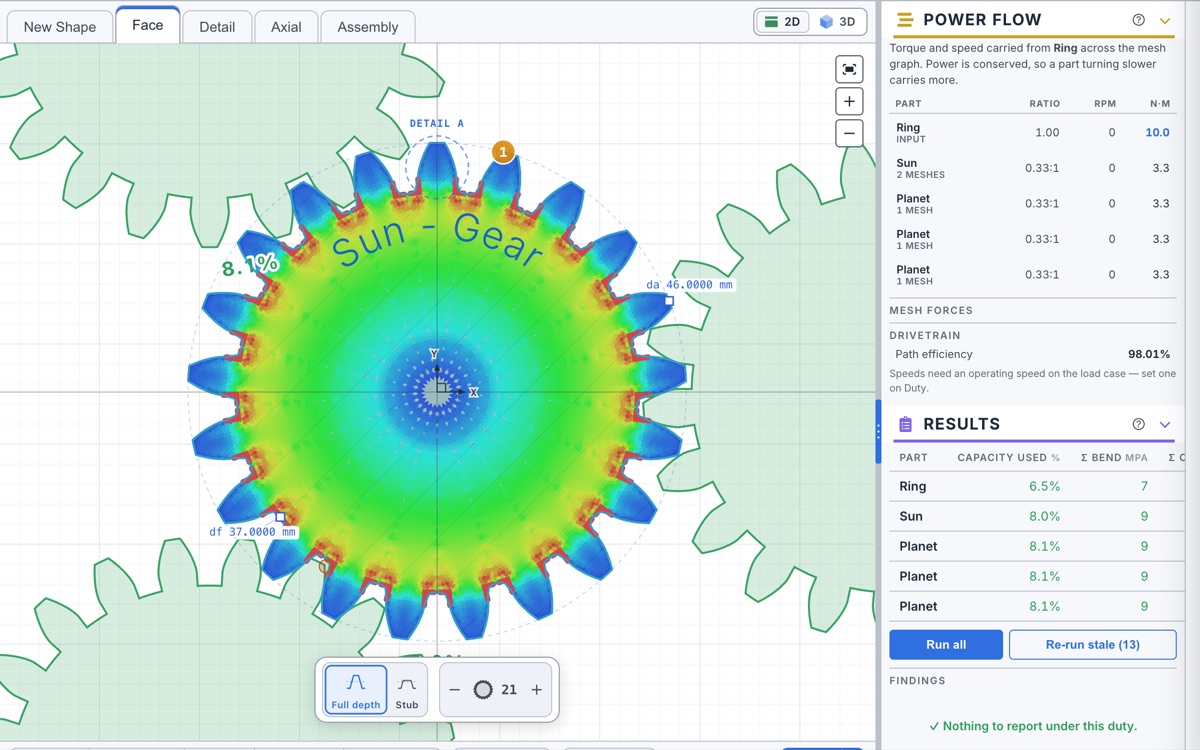The width and height of the screenshot is (1200, 750).
Task: Click the da dimension handle square
Action: [669, 300]
